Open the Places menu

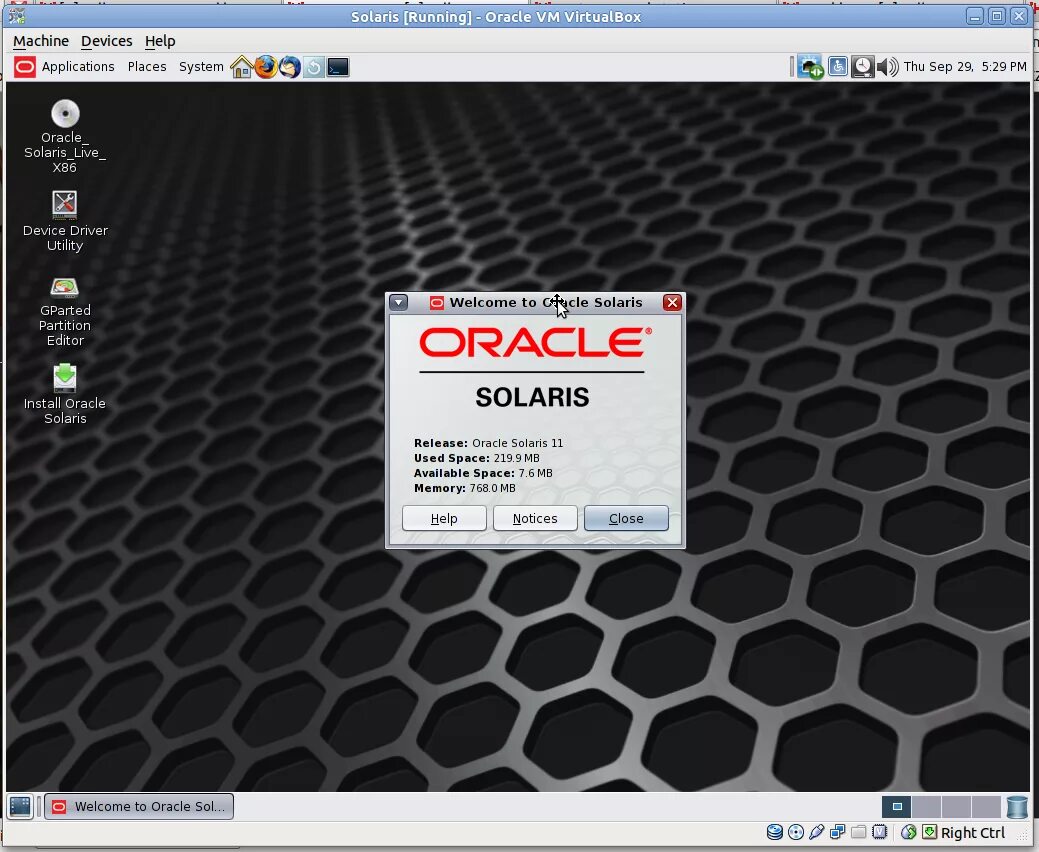pos(146,67)
